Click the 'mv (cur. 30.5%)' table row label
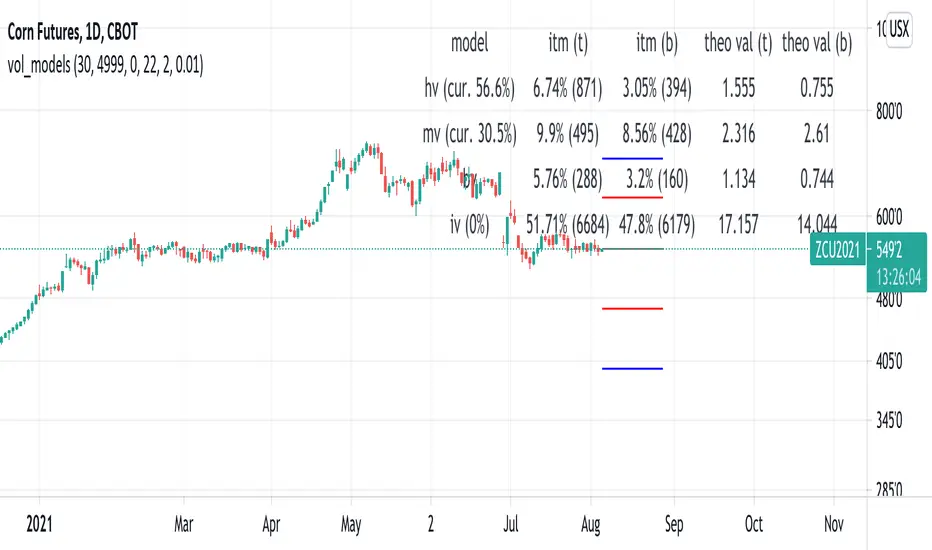Screen dimensions: 932x550 tap(468, 132)
